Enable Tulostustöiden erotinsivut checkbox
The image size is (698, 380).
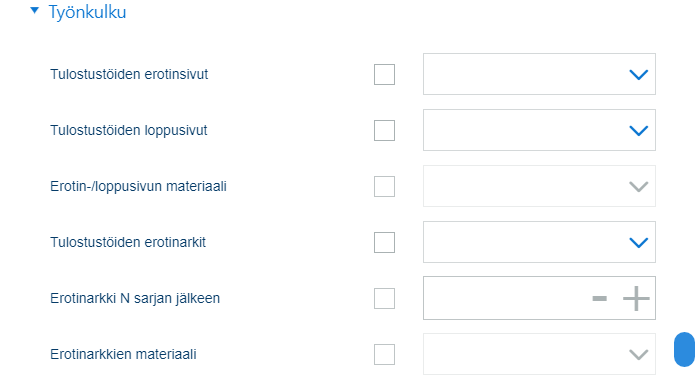pyautogui.click(x=384, y=74)
